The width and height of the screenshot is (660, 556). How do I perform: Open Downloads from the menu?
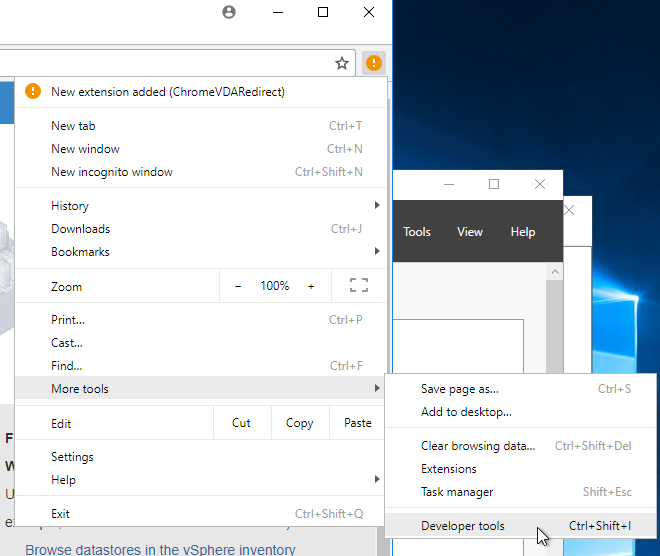click(x=200, y=229)
